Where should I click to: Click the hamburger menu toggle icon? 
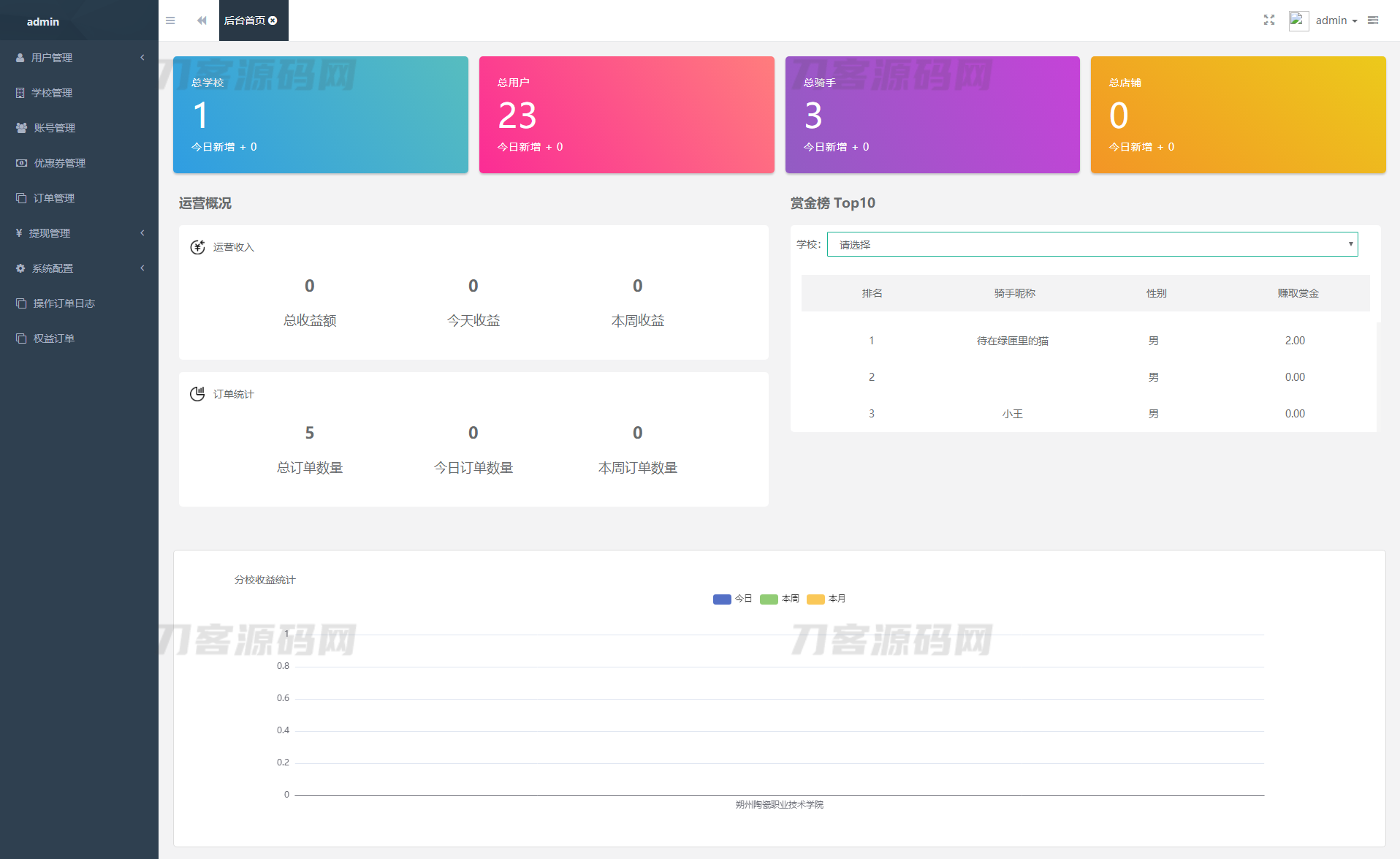pyautogui.click(x=170, y=20)
